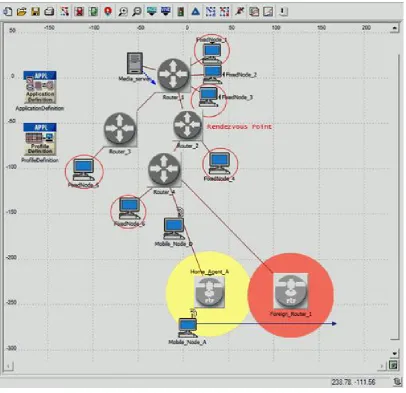Screen dimensions: 406x393
Task: Click the corner icon beside horizontal scrollbar
Action: click(394, 365)
